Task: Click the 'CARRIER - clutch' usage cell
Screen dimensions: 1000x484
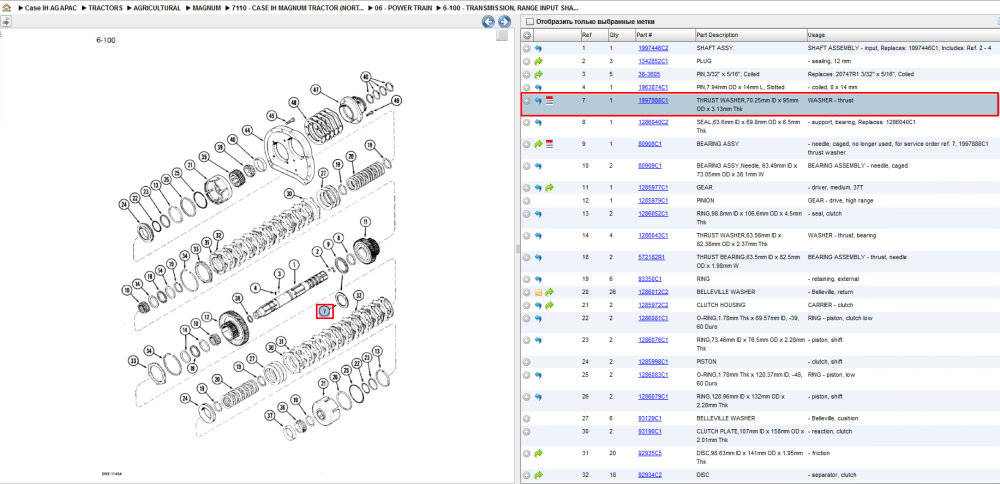Action: pyautogui.click(x=830, y=305)
